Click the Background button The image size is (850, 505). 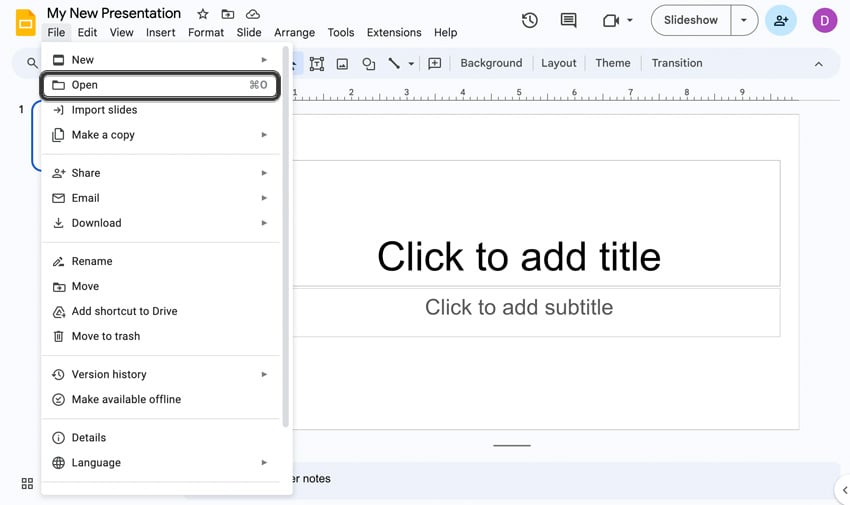click(491, 63)
